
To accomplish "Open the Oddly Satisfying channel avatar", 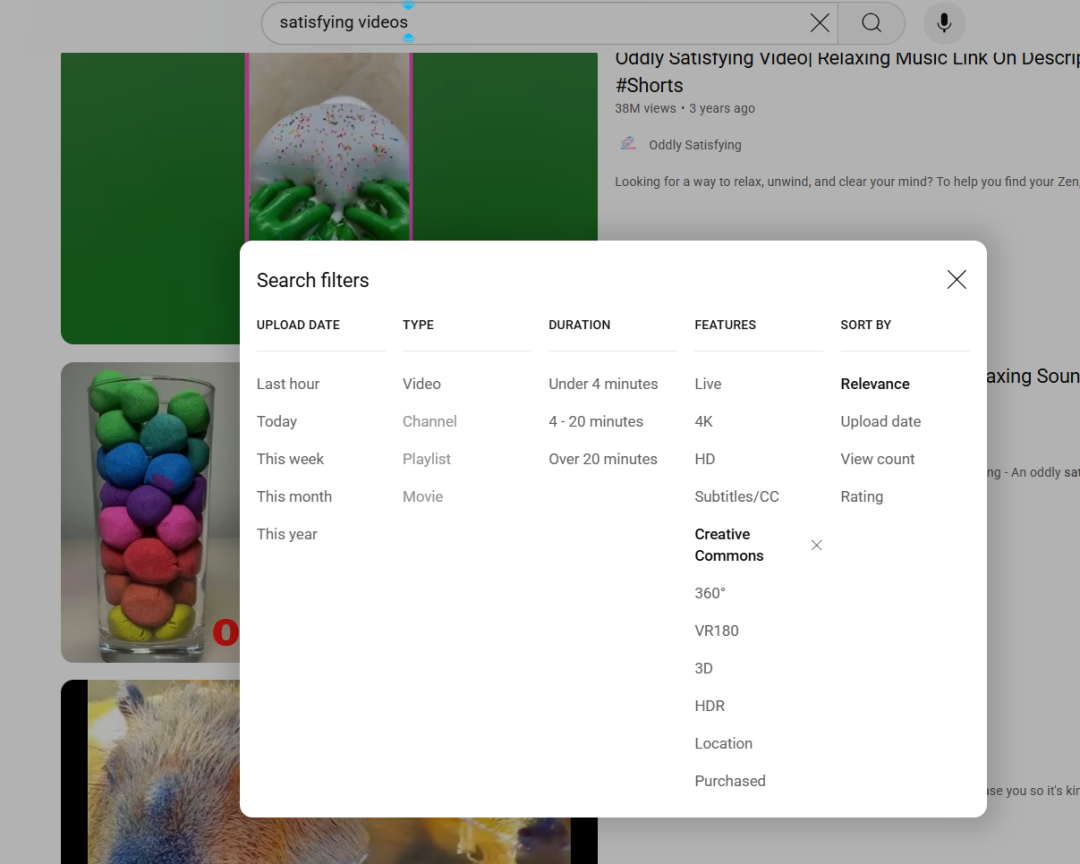I will pos(628,144).
